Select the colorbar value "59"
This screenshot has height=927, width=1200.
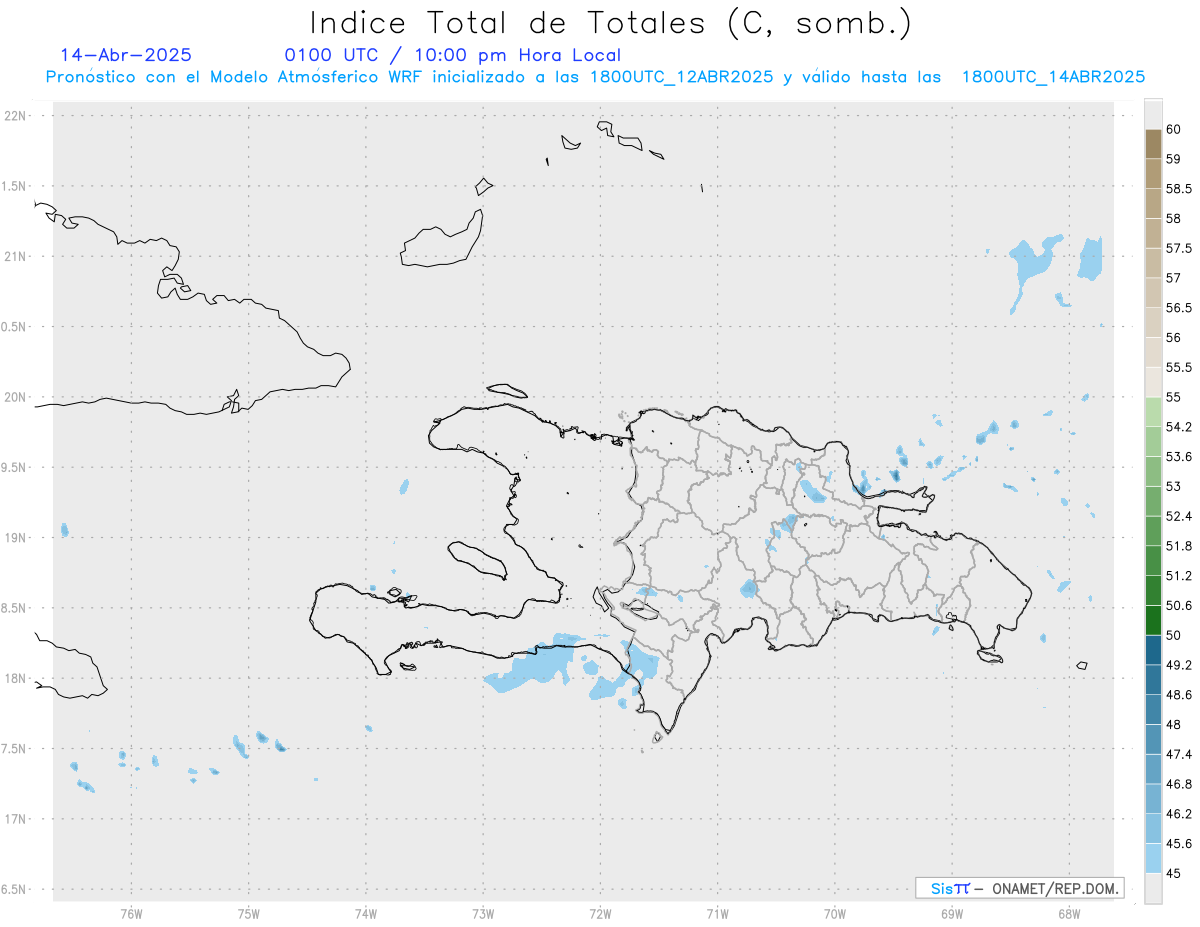[1173, 158]
